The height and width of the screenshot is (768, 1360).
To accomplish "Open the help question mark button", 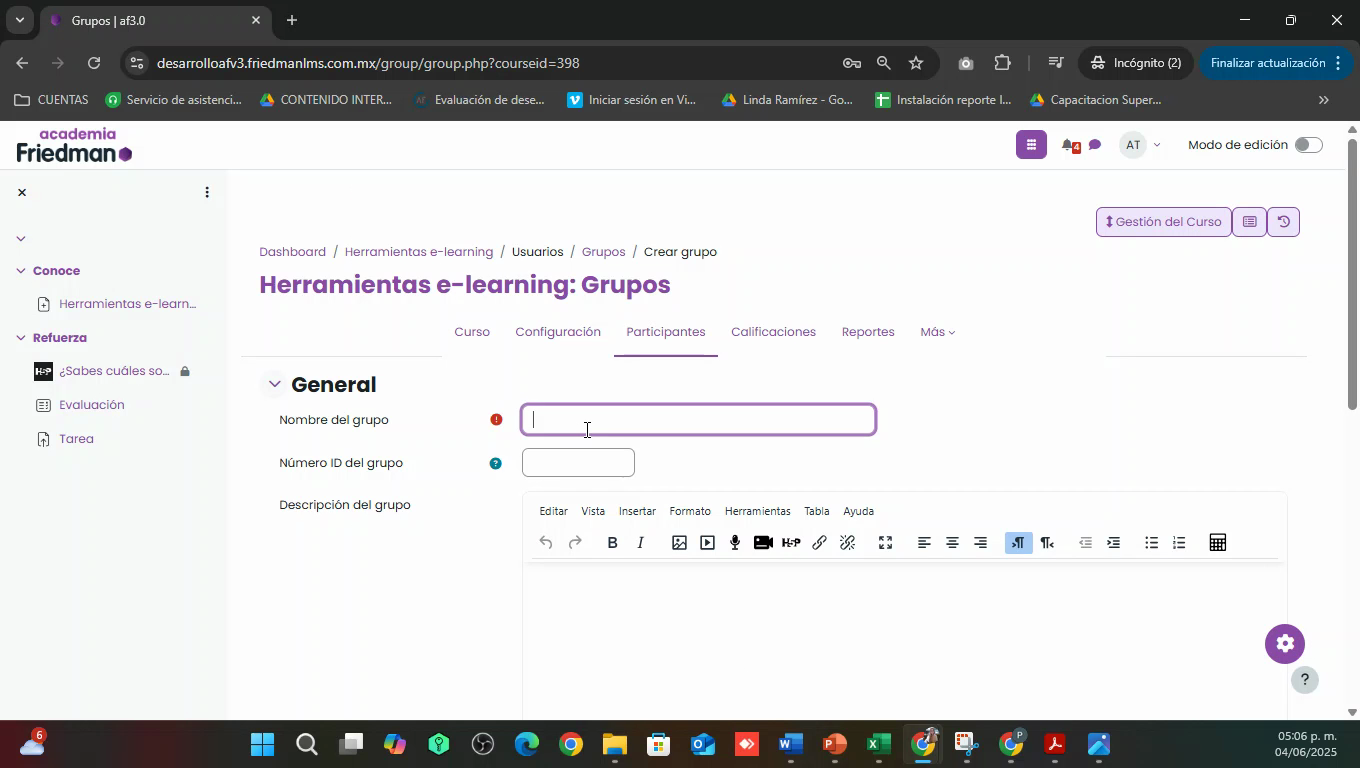I will coord(1304,680).
